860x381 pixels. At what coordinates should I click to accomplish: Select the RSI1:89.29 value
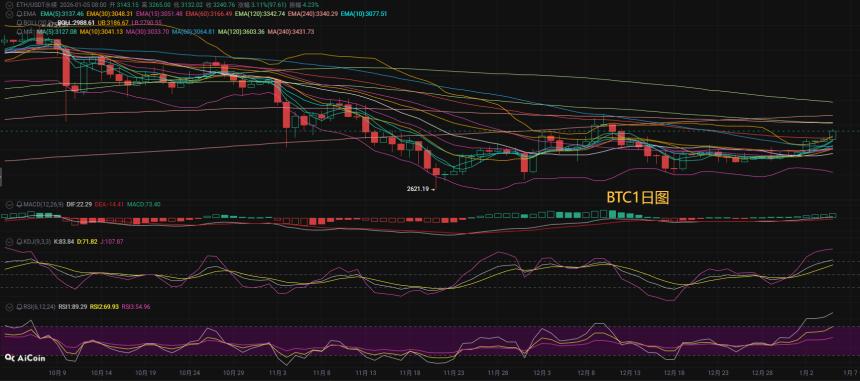click(73, 308)
